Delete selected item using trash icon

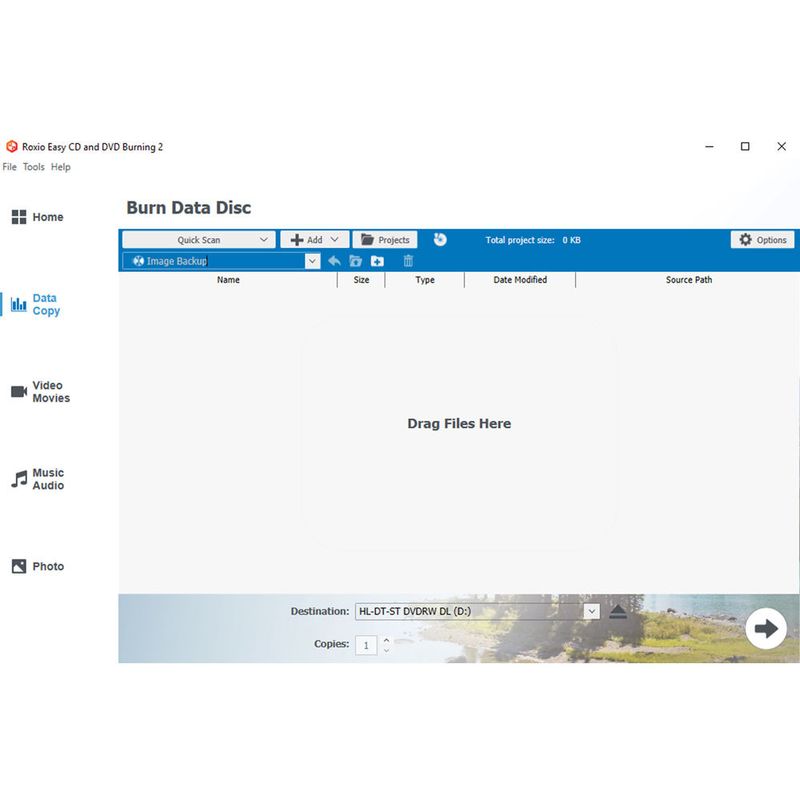click(x=408, y=261)
